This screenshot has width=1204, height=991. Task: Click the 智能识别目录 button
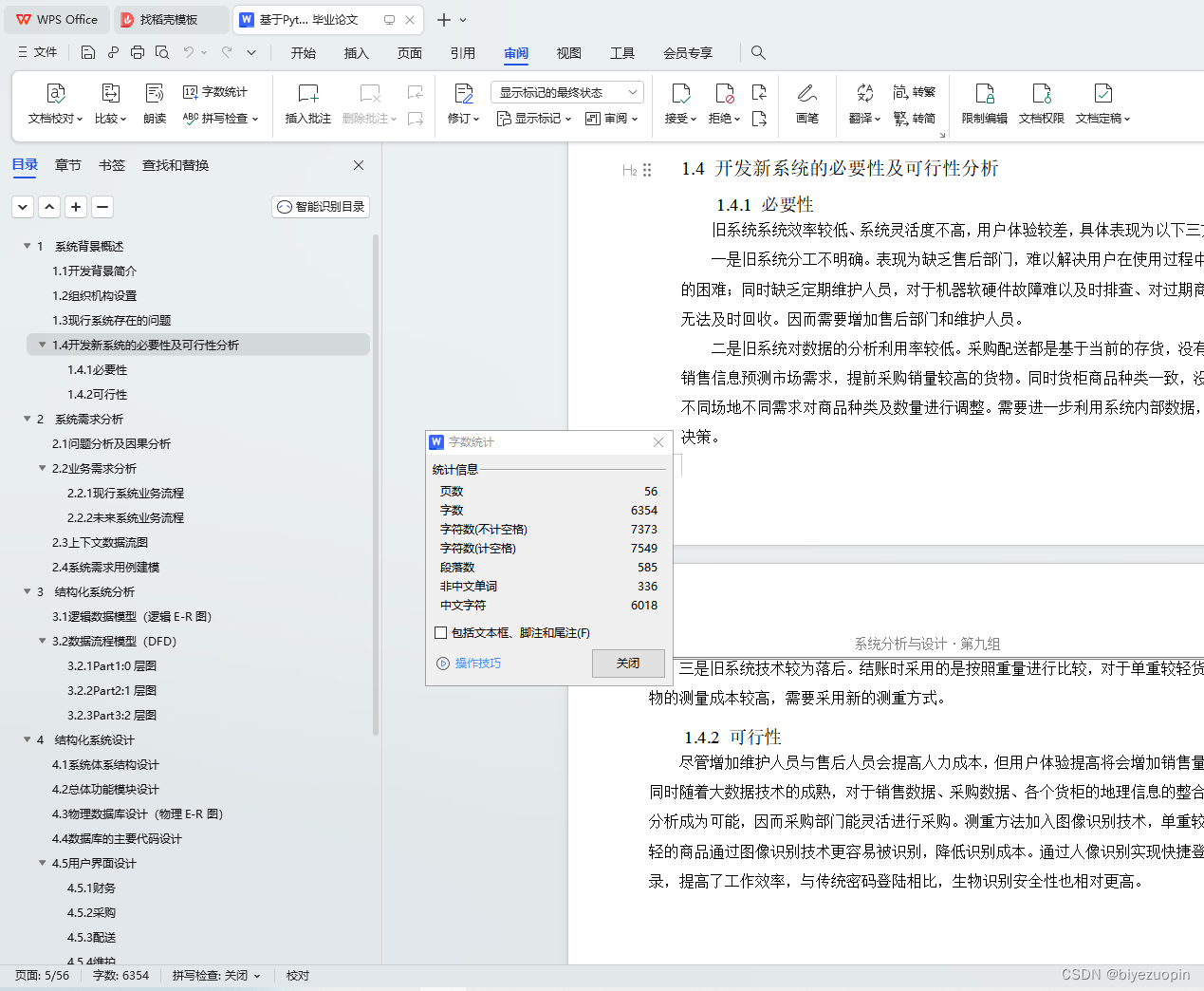[x=321, y=206]
